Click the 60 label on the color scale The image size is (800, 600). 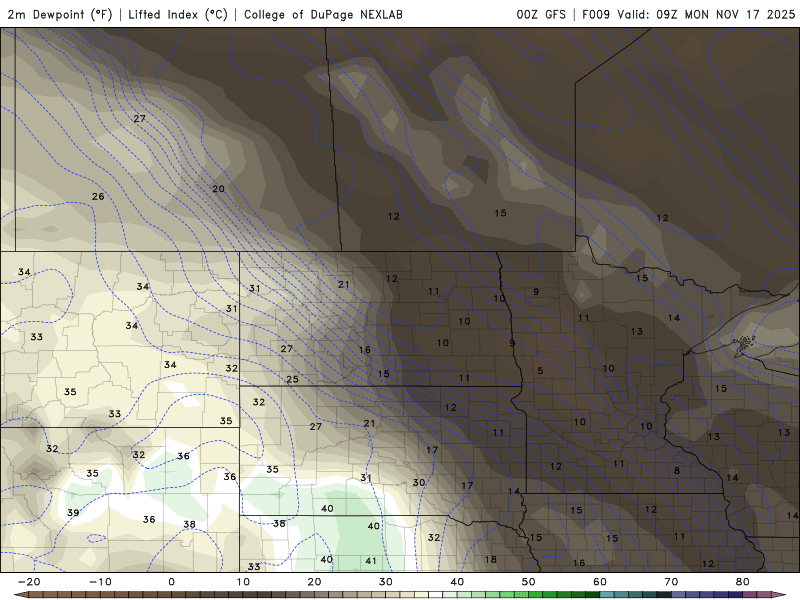click(600, 582)
